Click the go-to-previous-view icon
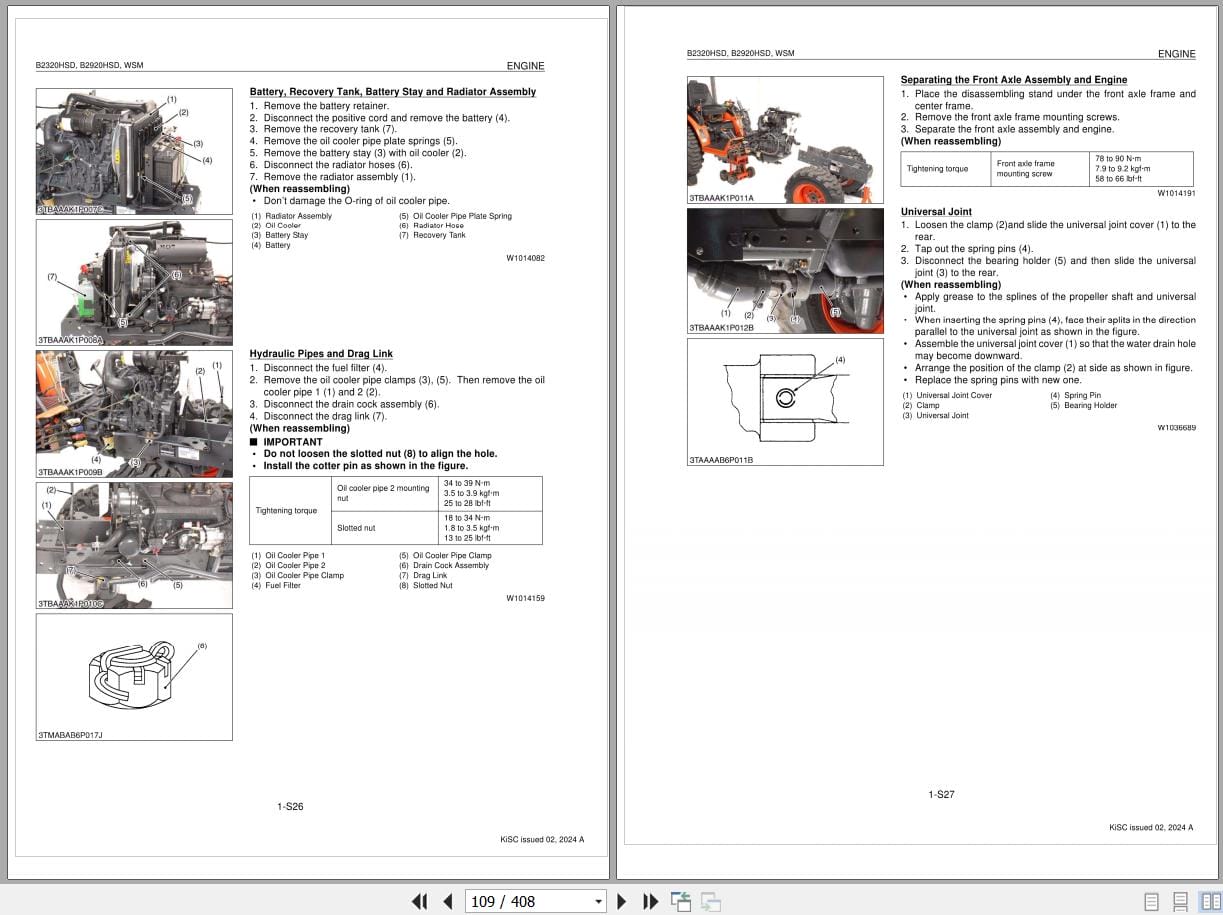 pyautogui.click(x=681, y=901)
